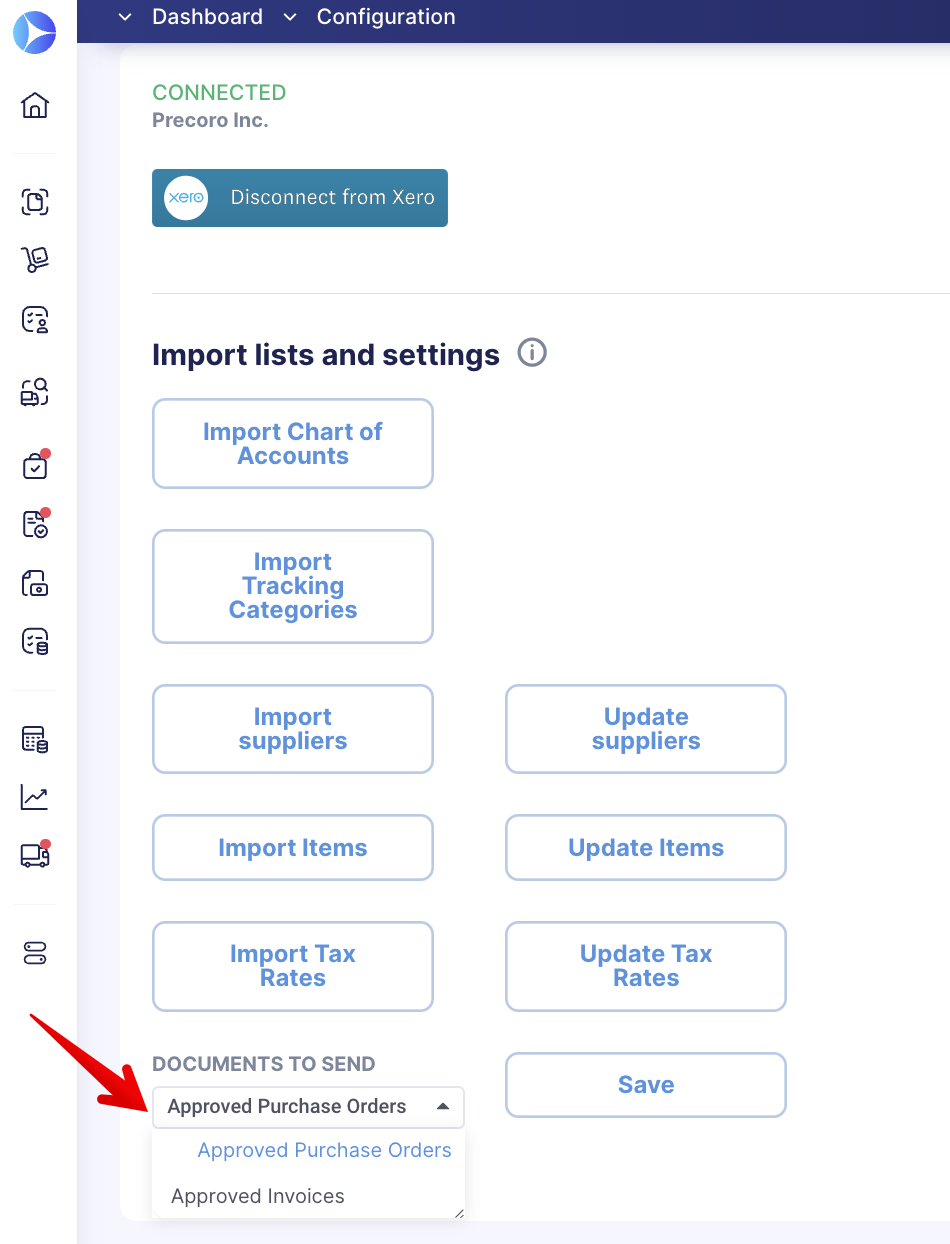Click Import Chart of Accounts
950x1244 pixels.
[292, 443]
